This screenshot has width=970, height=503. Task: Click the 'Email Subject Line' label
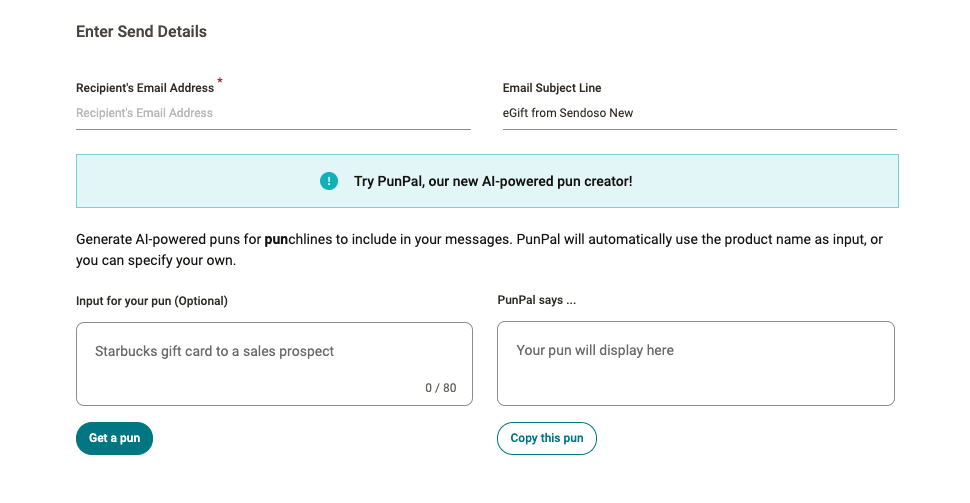pos(552,88)
